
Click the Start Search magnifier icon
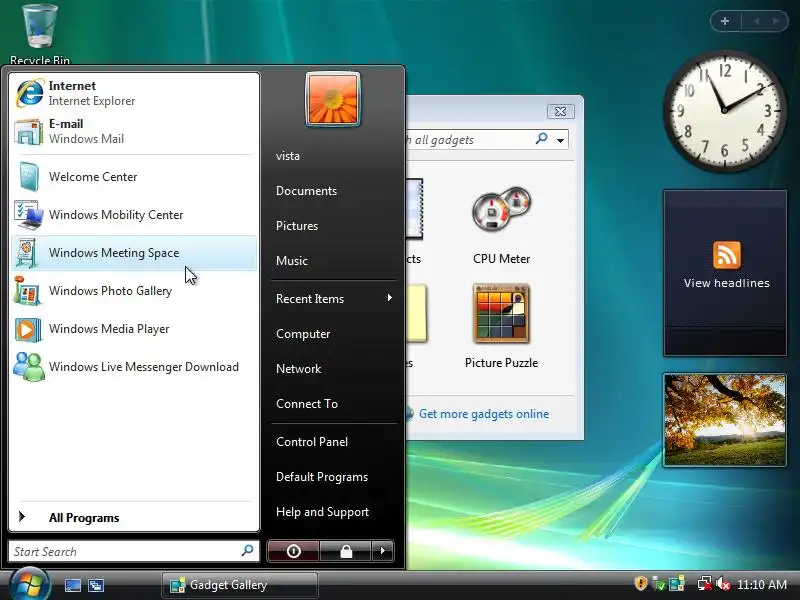pyautogui.click(x=247, y=551)
